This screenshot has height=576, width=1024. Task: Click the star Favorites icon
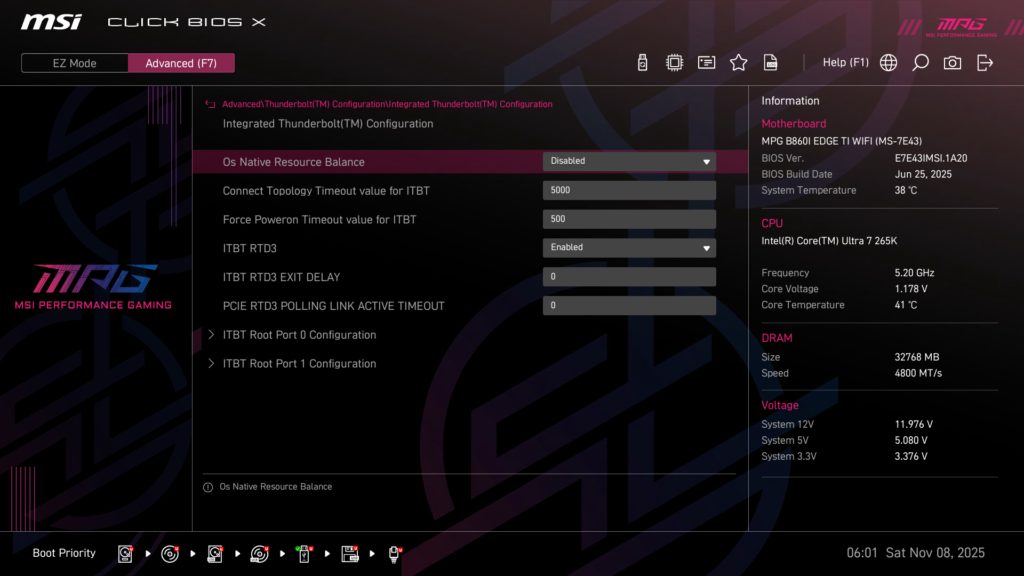click(x=738, y=61)
